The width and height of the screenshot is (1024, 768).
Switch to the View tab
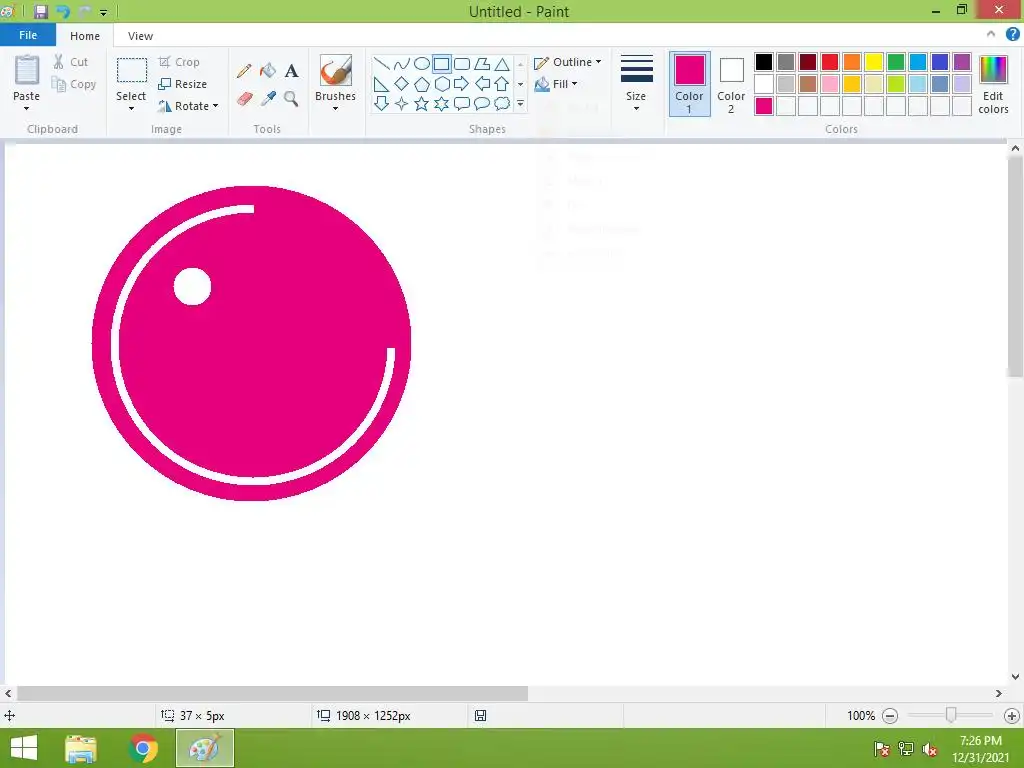140,36
